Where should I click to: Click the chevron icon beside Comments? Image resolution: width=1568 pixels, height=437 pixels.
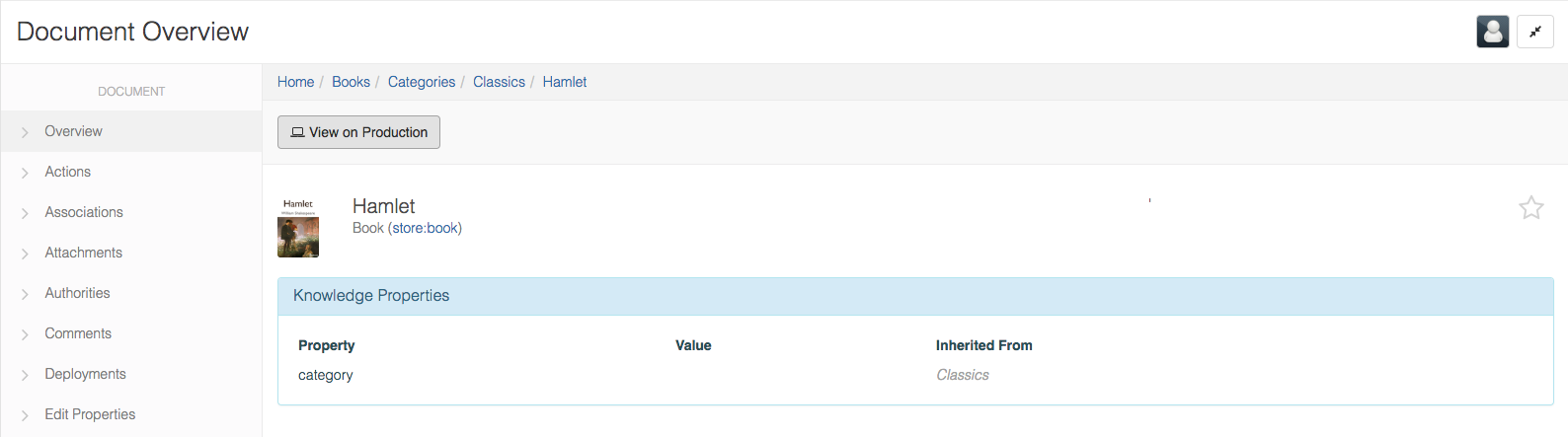pyautogui.click(x=25, y=334)
